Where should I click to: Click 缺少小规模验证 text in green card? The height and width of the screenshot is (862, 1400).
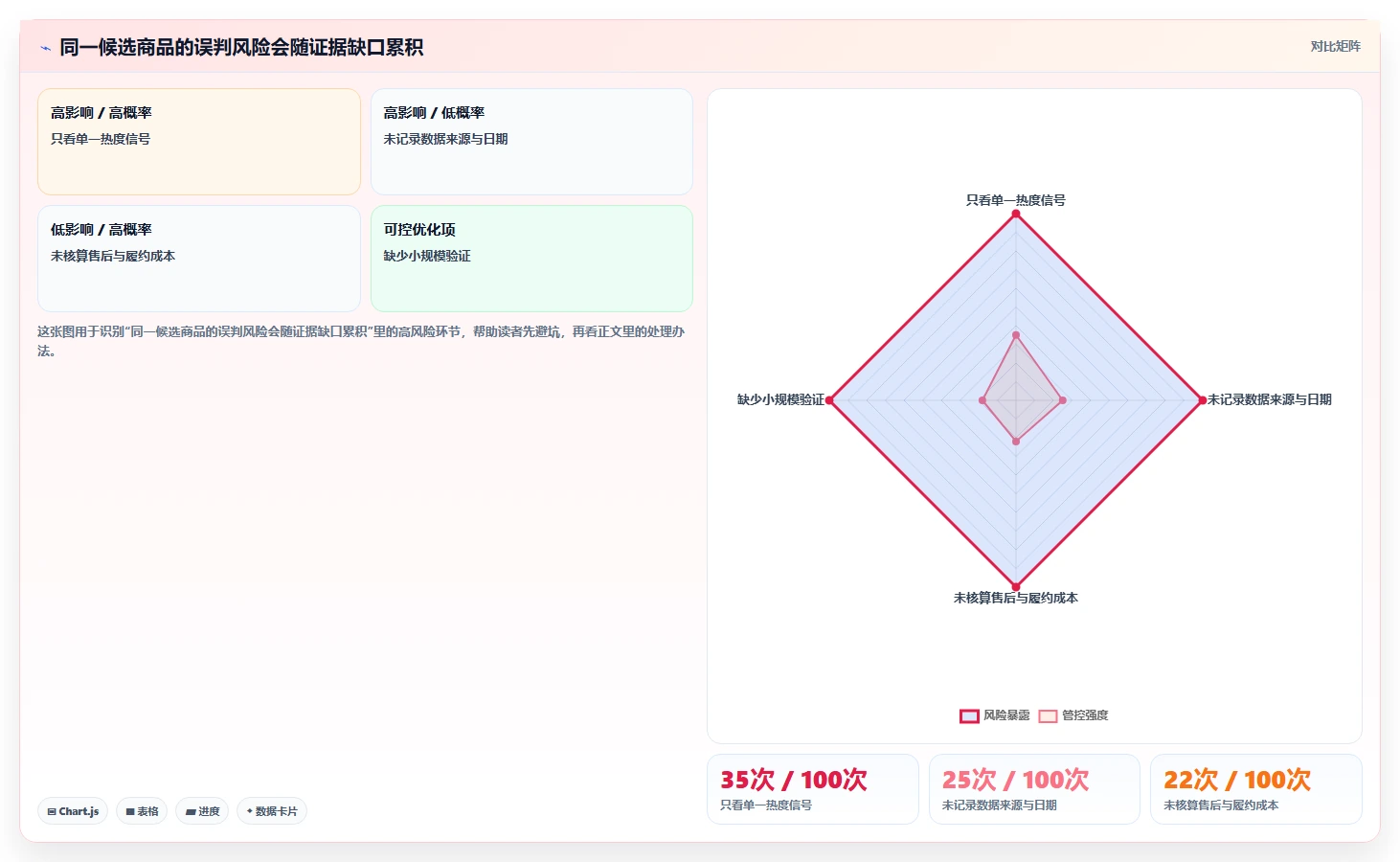427,256
